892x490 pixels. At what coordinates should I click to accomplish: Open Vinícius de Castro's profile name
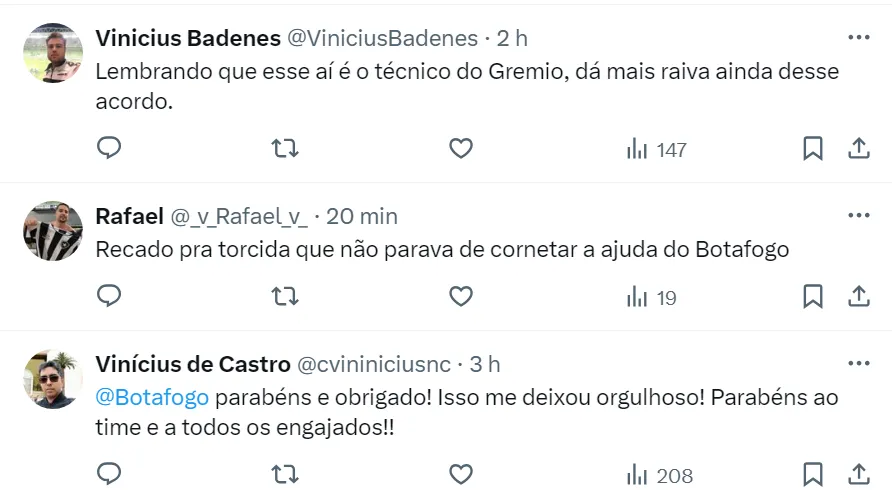[x=193, y=364]
